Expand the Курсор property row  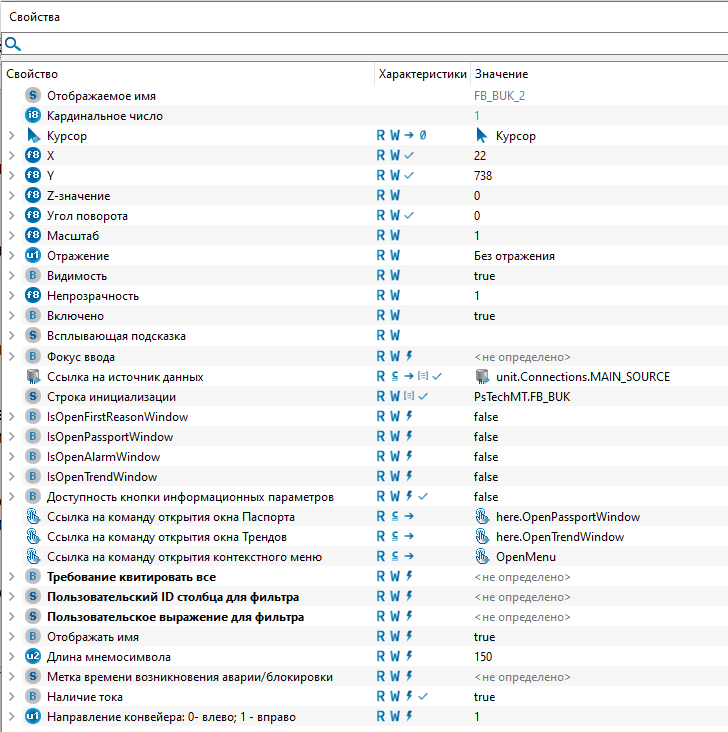(x=11, y=136)
